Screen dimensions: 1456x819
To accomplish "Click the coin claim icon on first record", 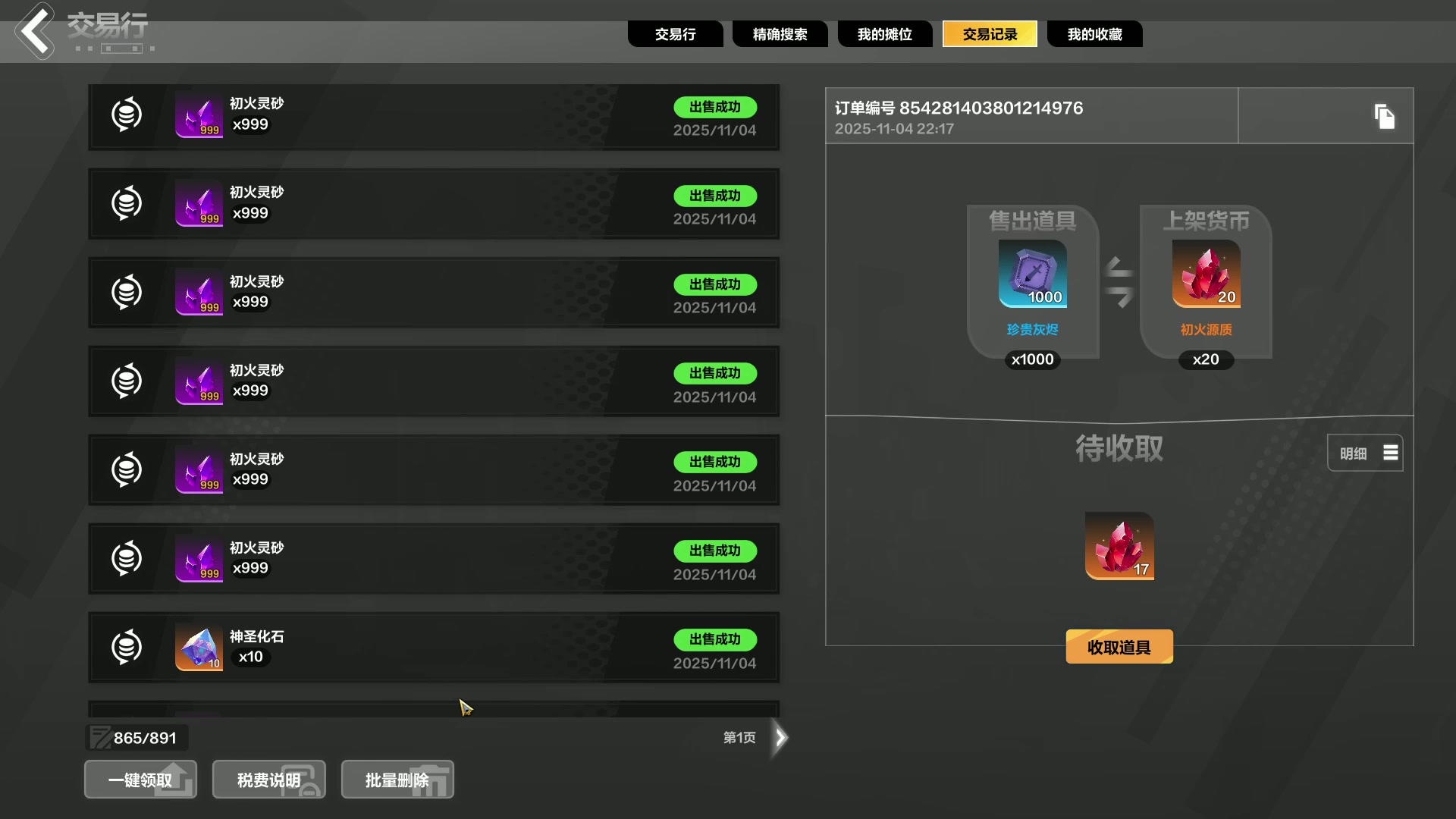I will 127,115.
